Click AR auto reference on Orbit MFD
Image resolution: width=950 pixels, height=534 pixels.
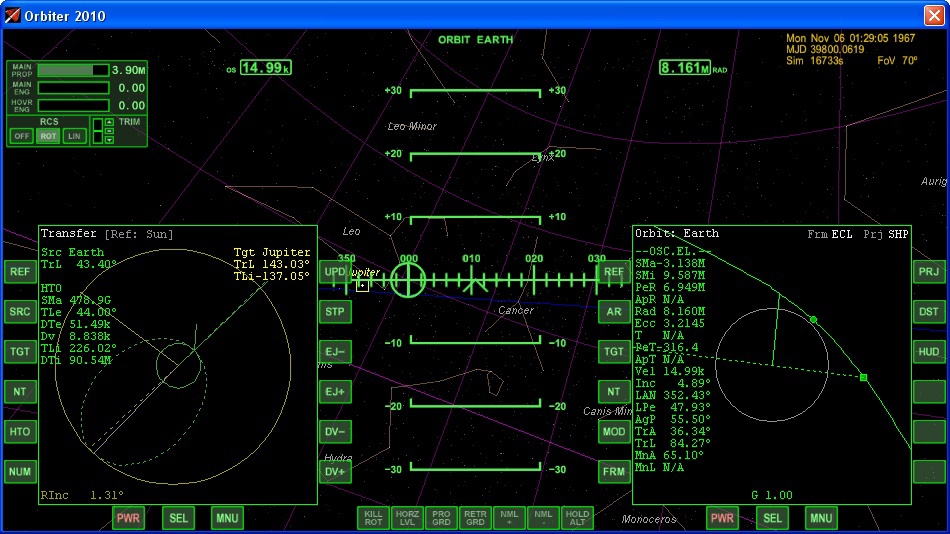tap(614, 312)
